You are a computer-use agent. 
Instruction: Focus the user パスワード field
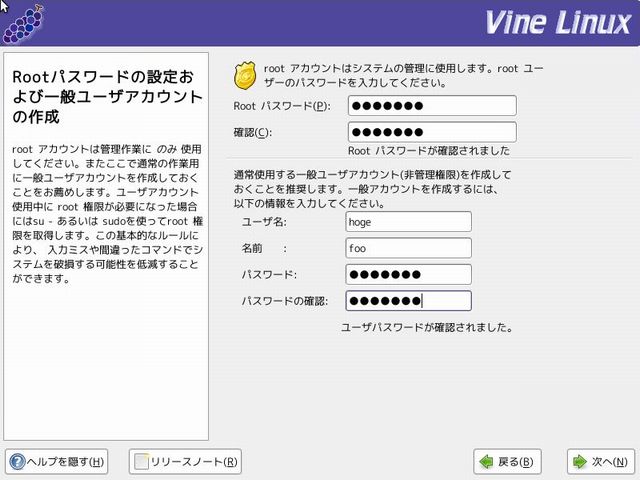408,274
